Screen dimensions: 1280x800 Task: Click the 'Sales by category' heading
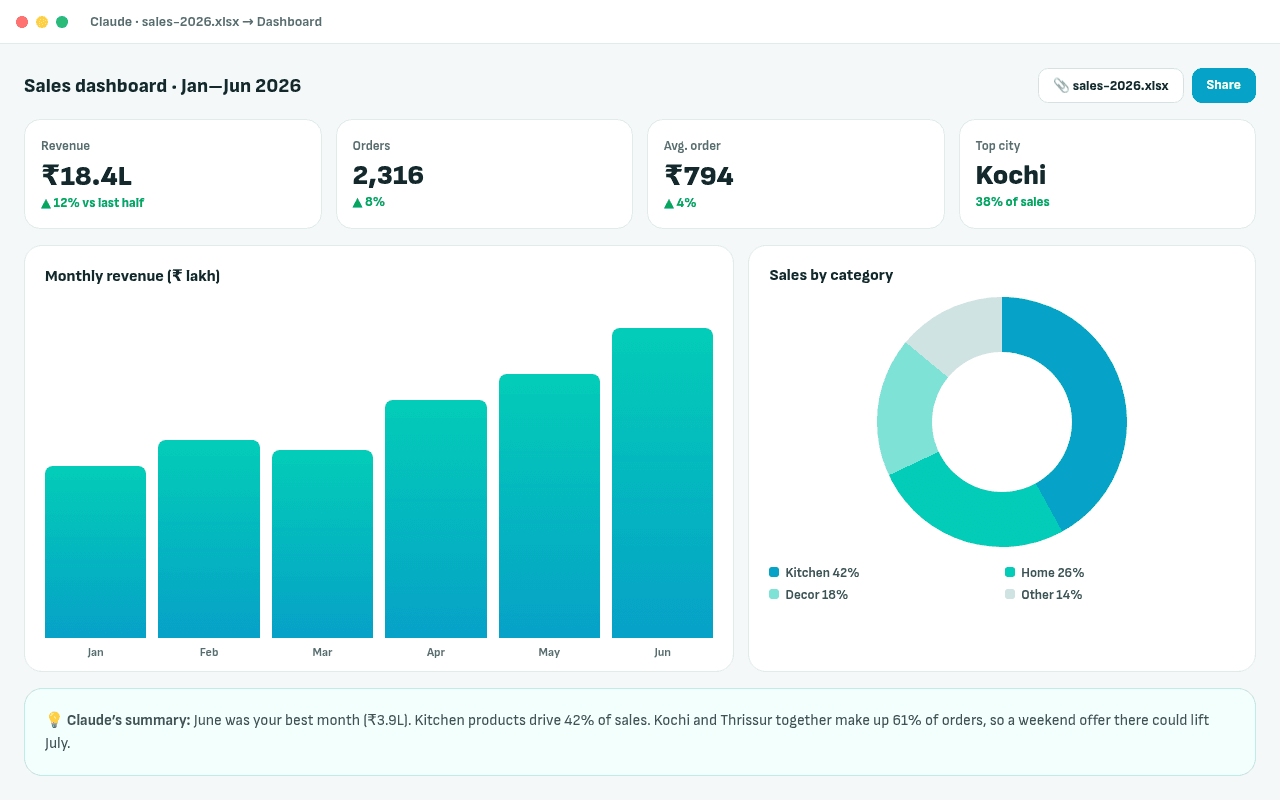(x=831, y=275)
